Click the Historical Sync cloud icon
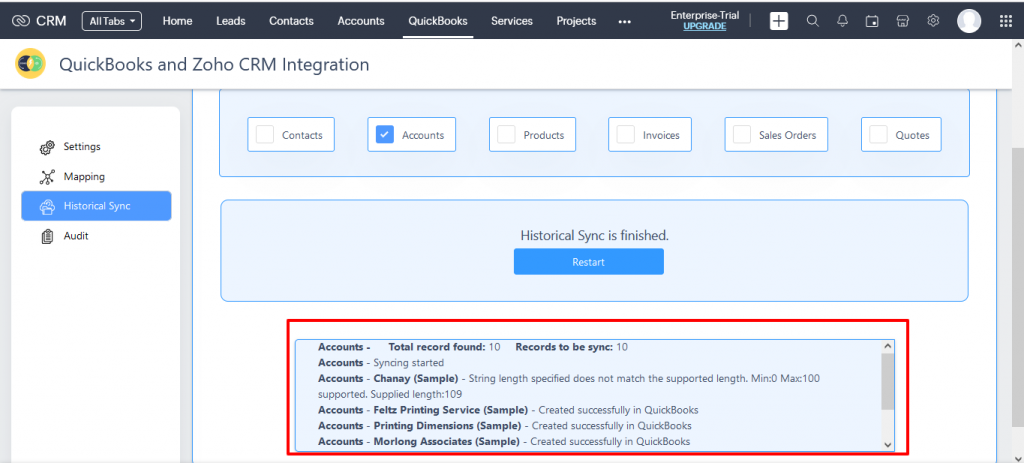Viewport: 1024px width, 463px height. (x=47, y=207)
